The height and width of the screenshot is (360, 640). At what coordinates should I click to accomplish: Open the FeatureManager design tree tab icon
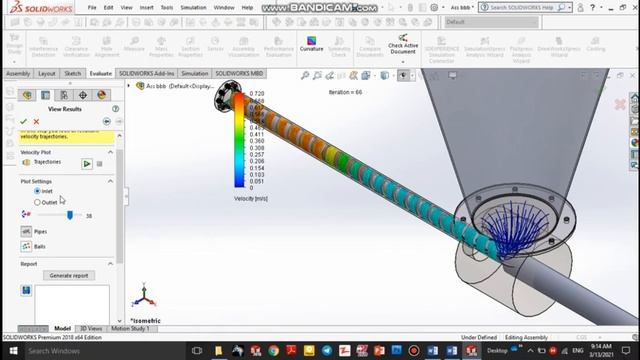click(x=27, y=95)
